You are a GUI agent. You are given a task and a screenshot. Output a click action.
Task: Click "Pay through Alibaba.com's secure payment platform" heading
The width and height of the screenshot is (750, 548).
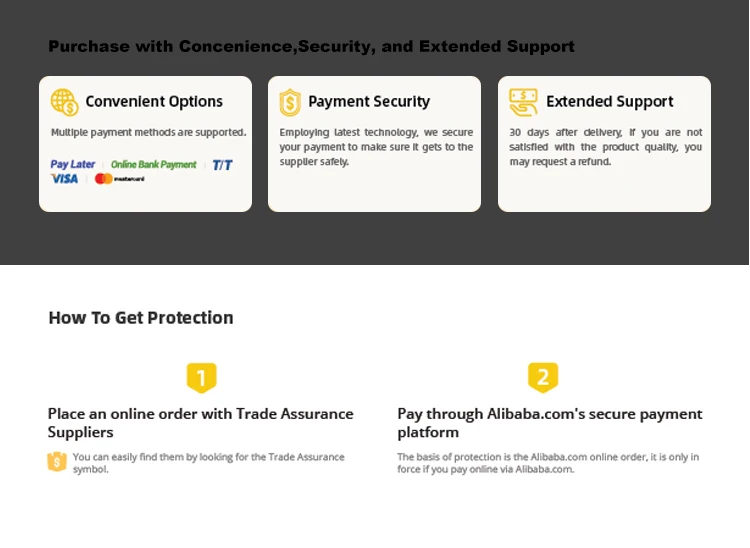[549, 423]
